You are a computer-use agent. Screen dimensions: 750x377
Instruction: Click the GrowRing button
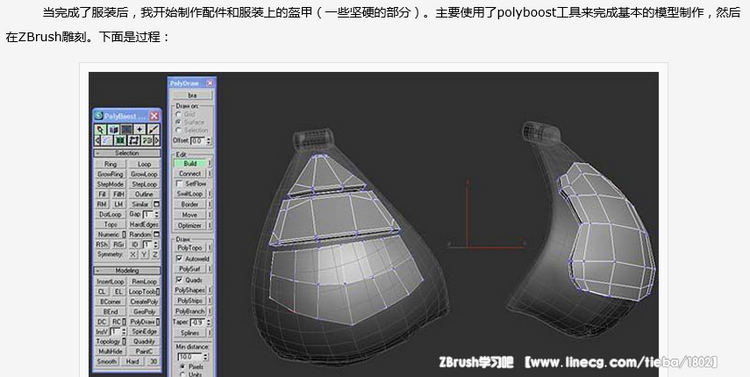point(110,174)
